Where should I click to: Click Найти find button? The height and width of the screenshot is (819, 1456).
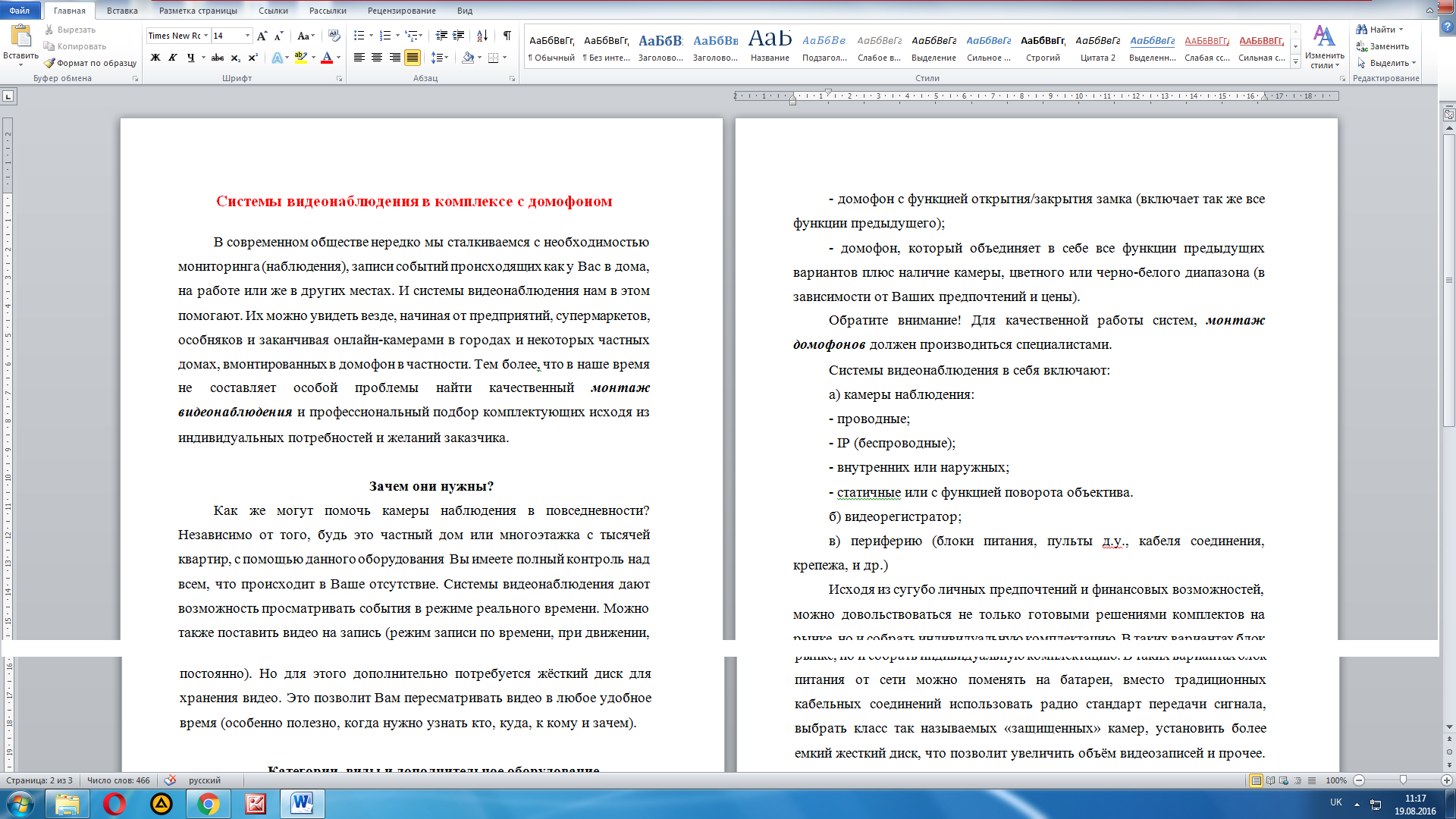click(x=1379, y=30)
